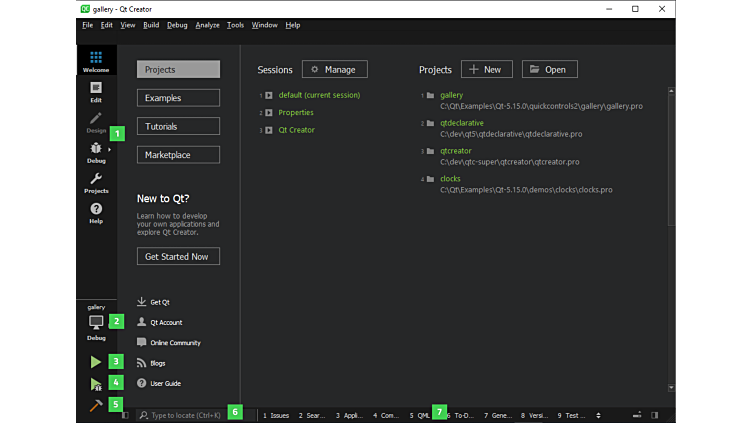This screenshot has width=752, height=423.
Task: Switch to Edit mode in sidebar
Action: point(96,92)
